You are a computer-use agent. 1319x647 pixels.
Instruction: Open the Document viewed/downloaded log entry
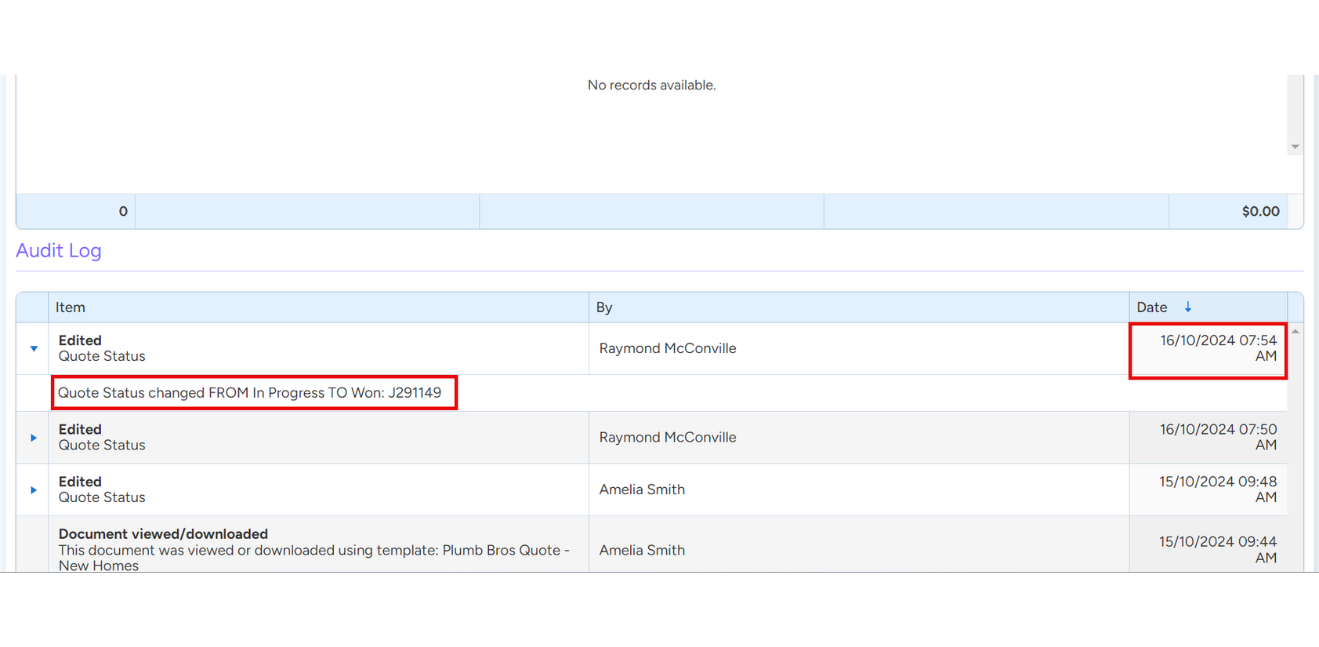click(163, 534)
